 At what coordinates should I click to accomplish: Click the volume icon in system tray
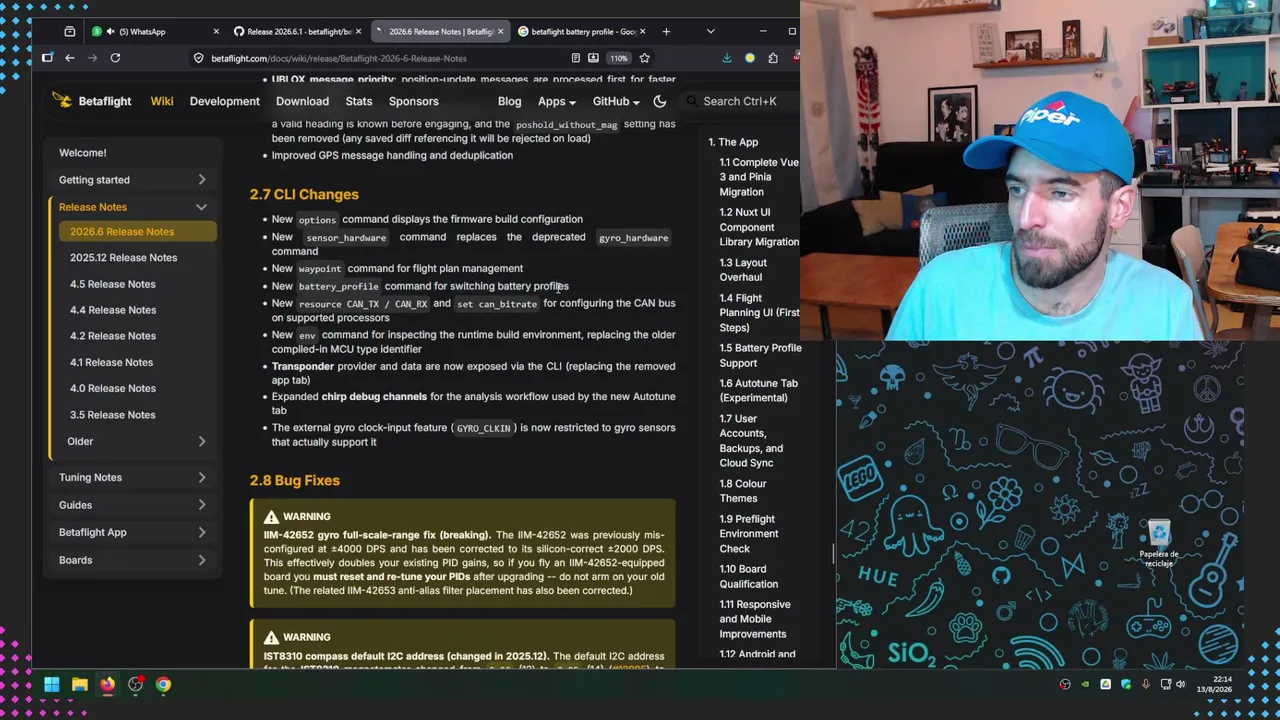pos(1181,685)
